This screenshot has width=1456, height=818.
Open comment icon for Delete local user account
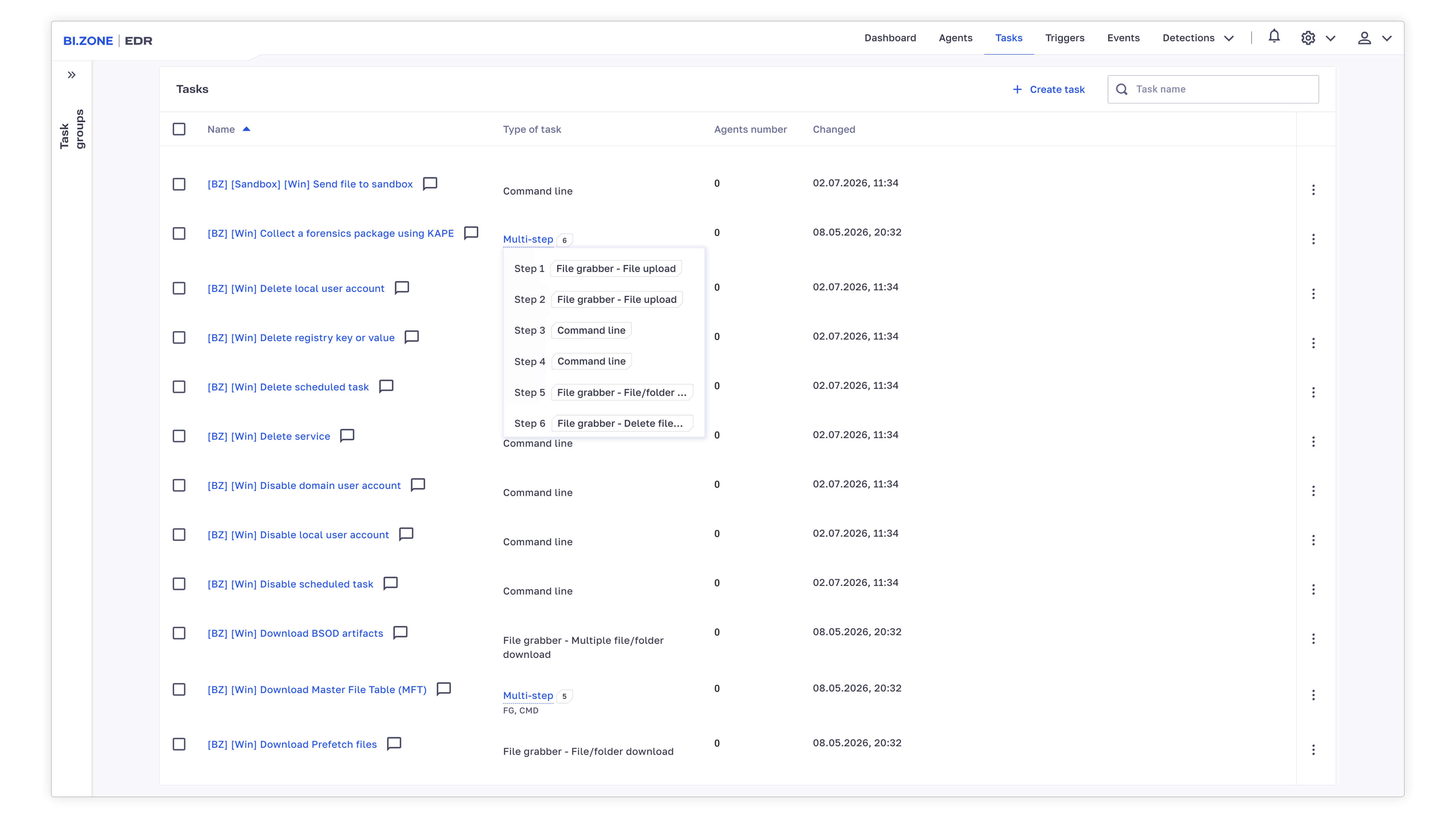pyautogui.click(x=401, y=287)
